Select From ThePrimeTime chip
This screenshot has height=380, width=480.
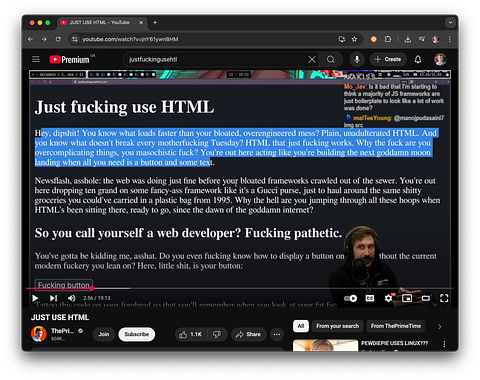(396, 326)
